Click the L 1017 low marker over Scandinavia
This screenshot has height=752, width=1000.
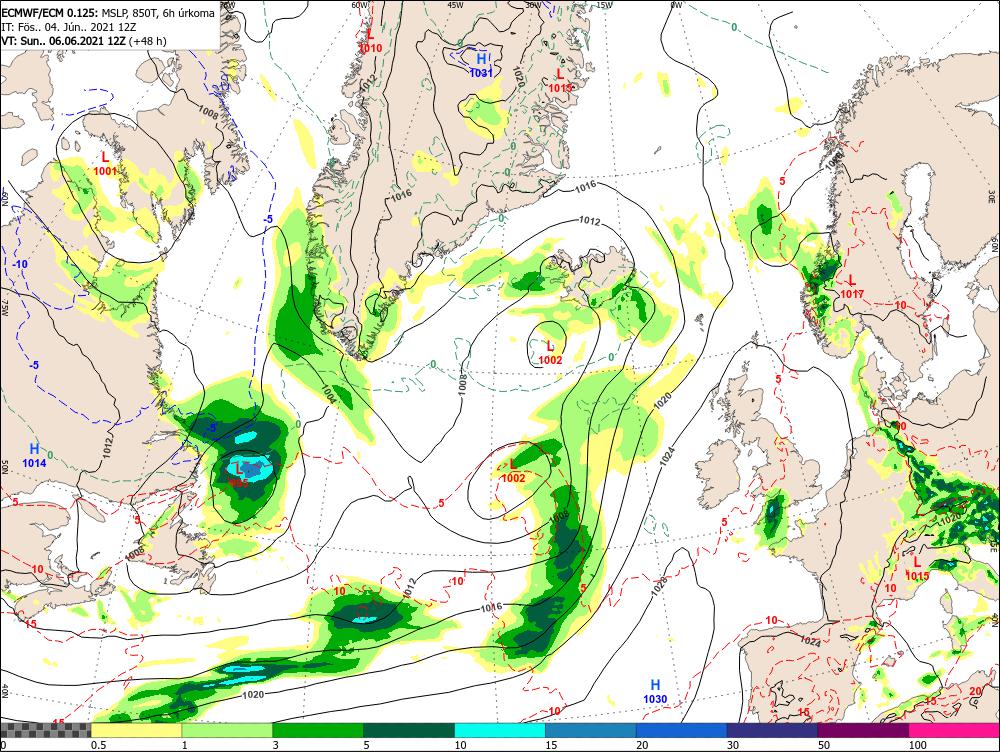click(852, 287)
